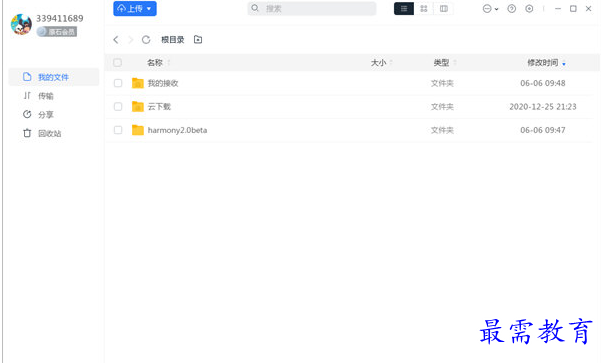The width and height of the screenshot is (601, 363).
Task: Check the box for 云下载 folder
Action: click(118, 107)
